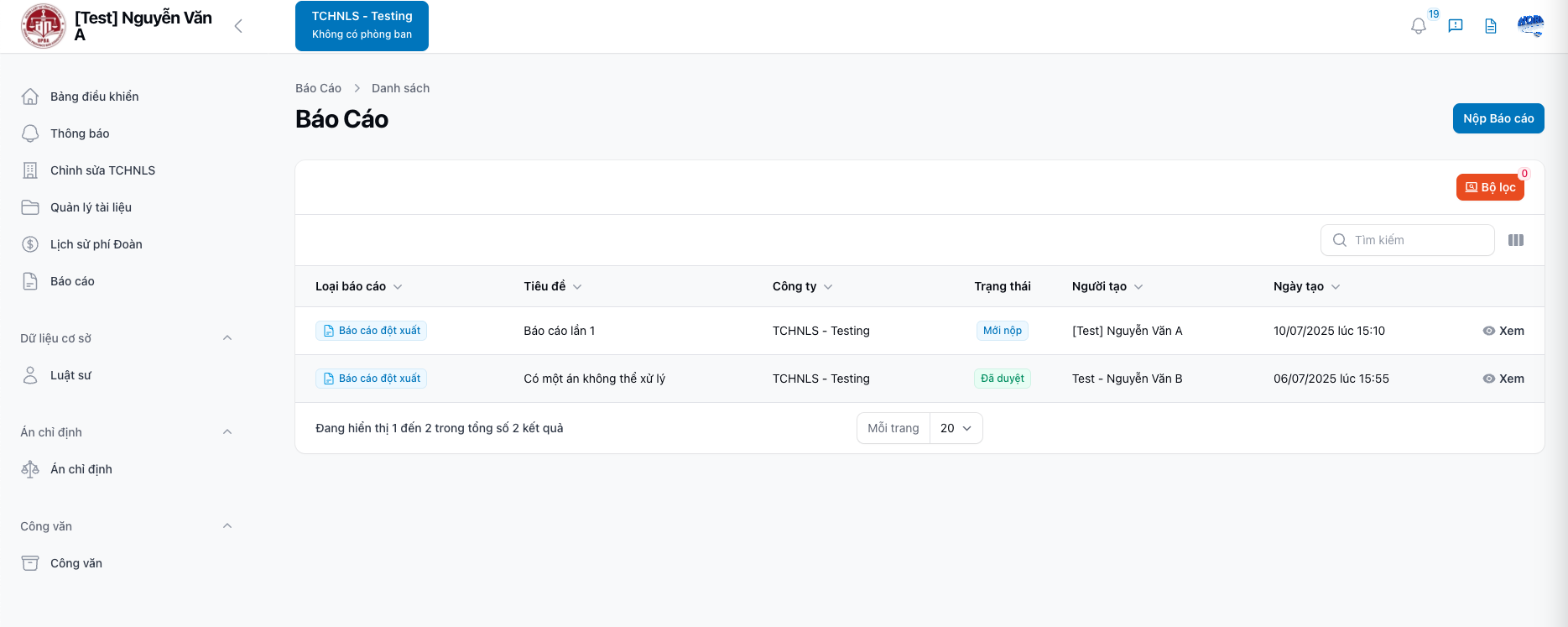1568x627 pixels.
Task: View the 'Có một án không thể xử lý' report
Action: [x=1503, y=379]
